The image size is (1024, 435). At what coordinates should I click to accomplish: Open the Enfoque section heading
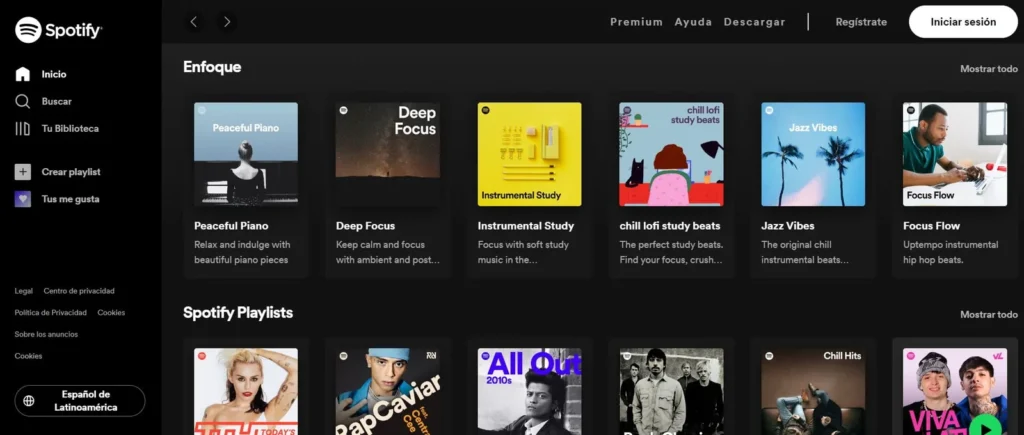(x=212, y=67)
